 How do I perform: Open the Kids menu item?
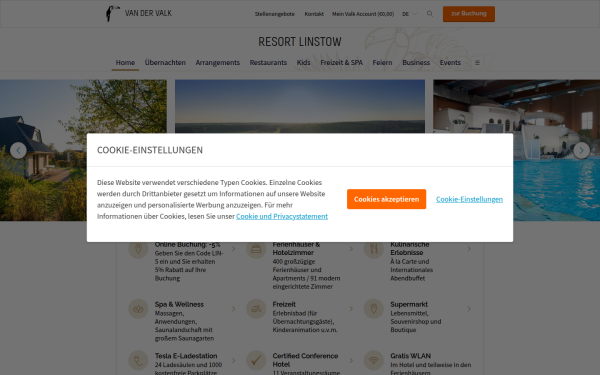click(x=303, y=62)
